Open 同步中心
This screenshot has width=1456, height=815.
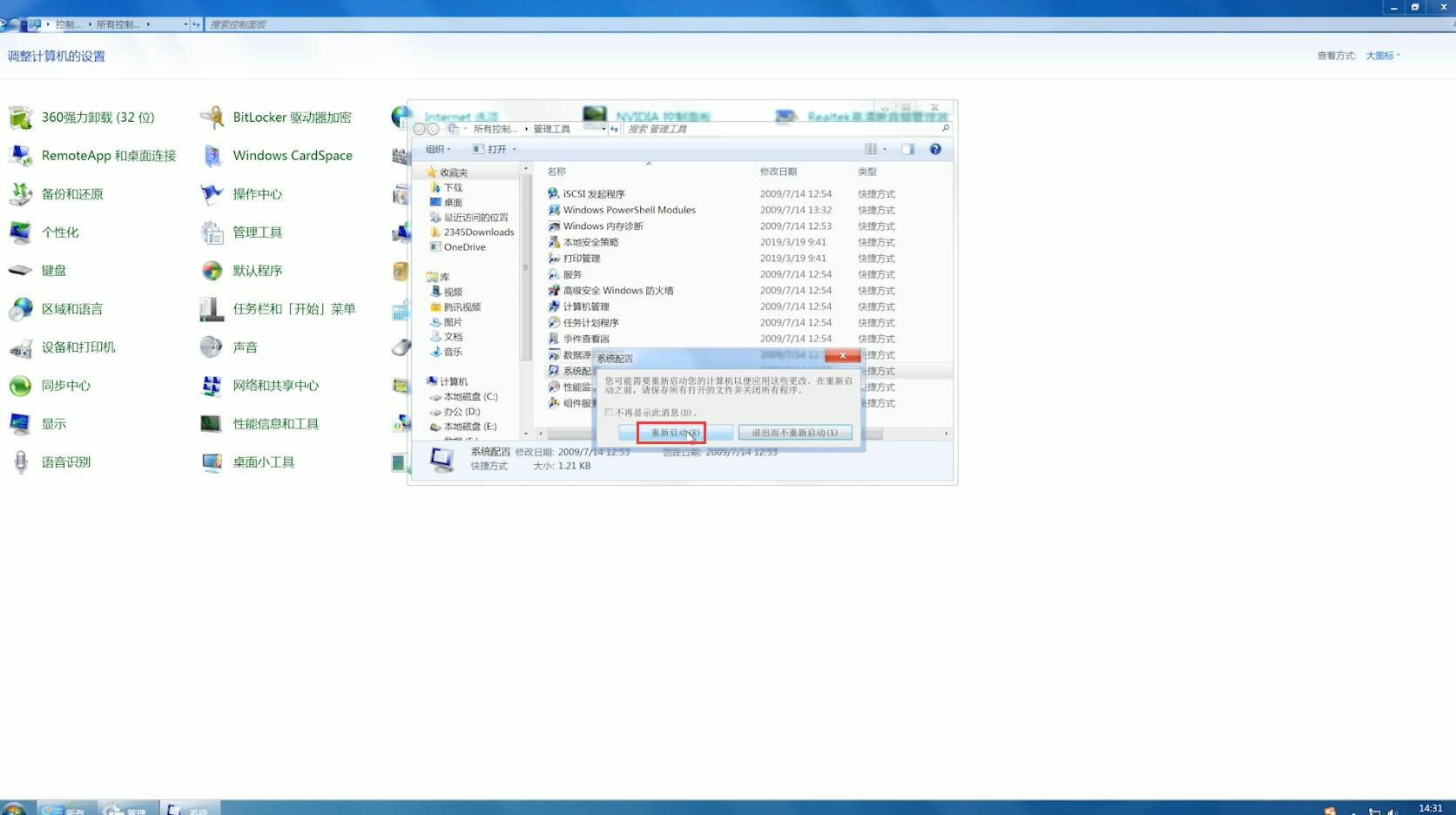50,385
